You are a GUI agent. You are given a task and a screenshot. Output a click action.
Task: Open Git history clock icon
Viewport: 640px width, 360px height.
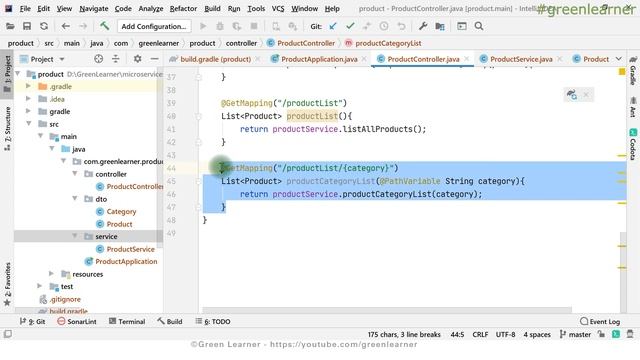click(384, 27)
